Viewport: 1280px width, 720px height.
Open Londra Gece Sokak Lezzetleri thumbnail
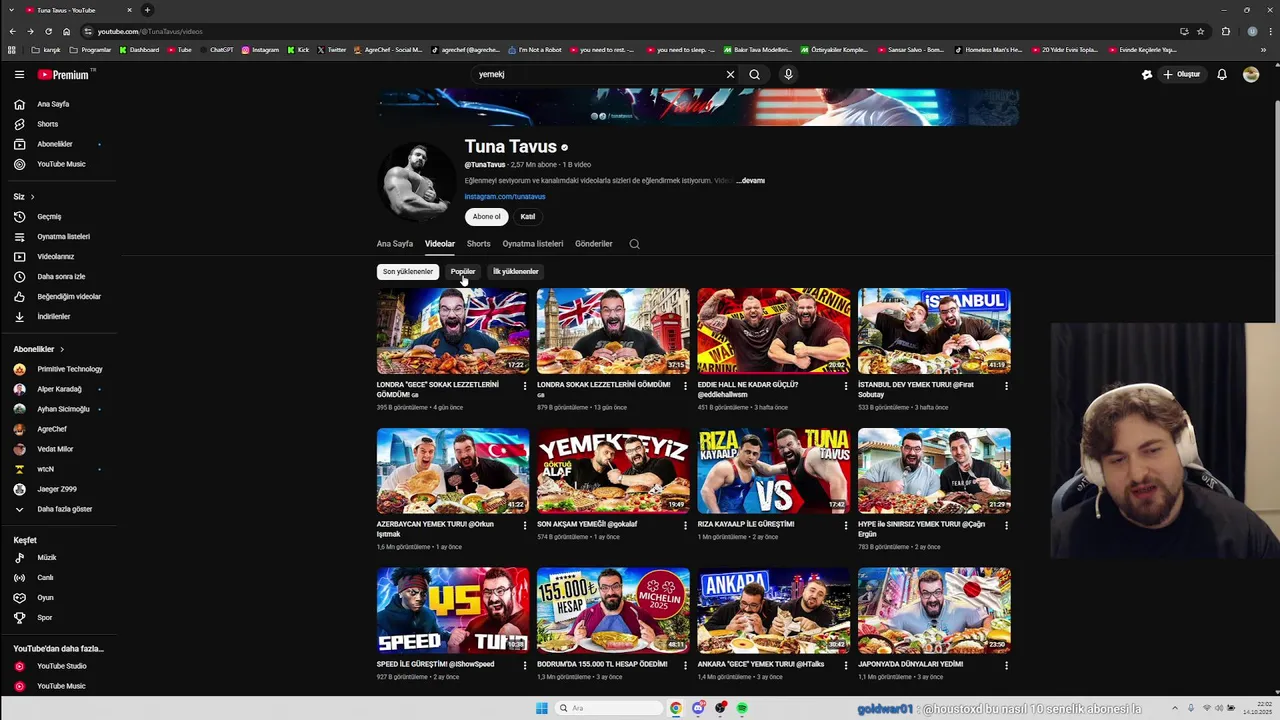point(453,331)
